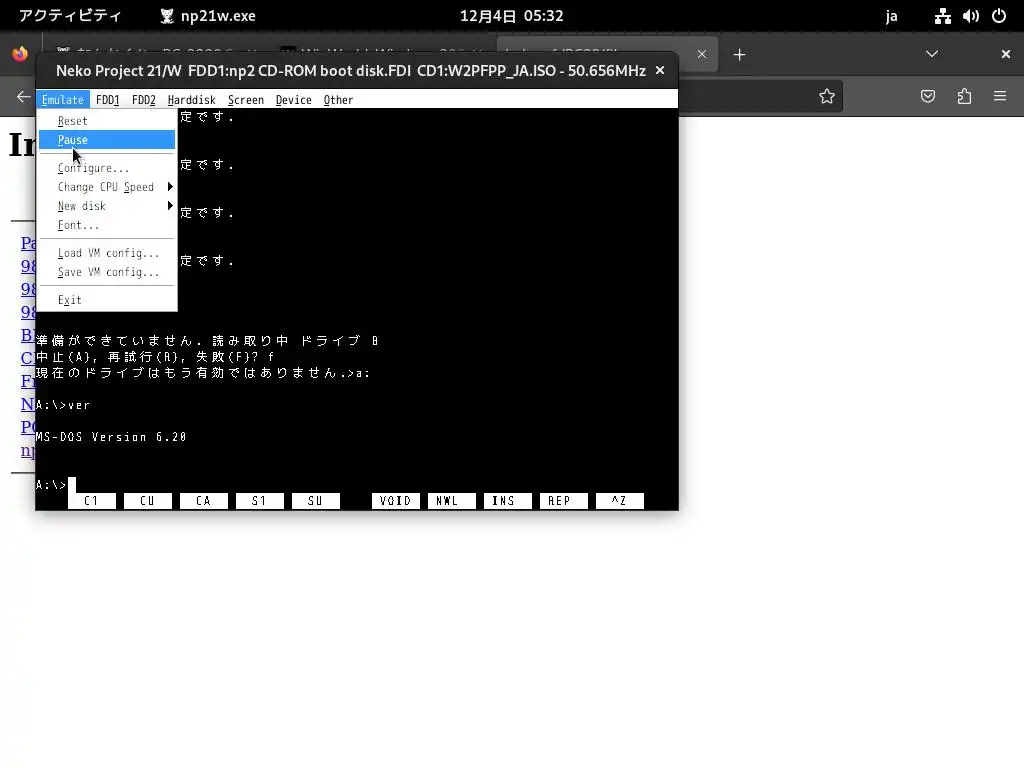The height and width of the screenshot is (768, 1024).
Task: Open the FDD1 menu
Action: pos(107,100)
